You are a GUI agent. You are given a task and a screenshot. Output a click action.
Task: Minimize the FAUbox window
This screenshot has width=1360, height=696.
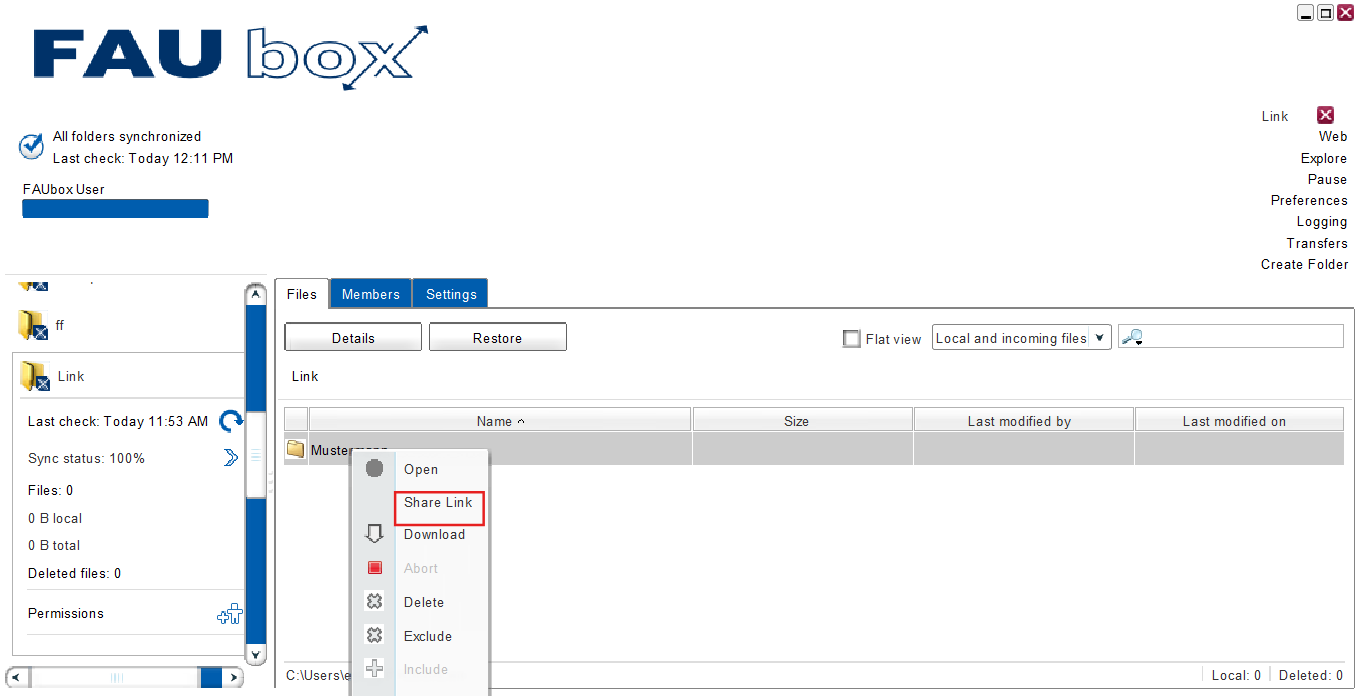[1306, 12]
